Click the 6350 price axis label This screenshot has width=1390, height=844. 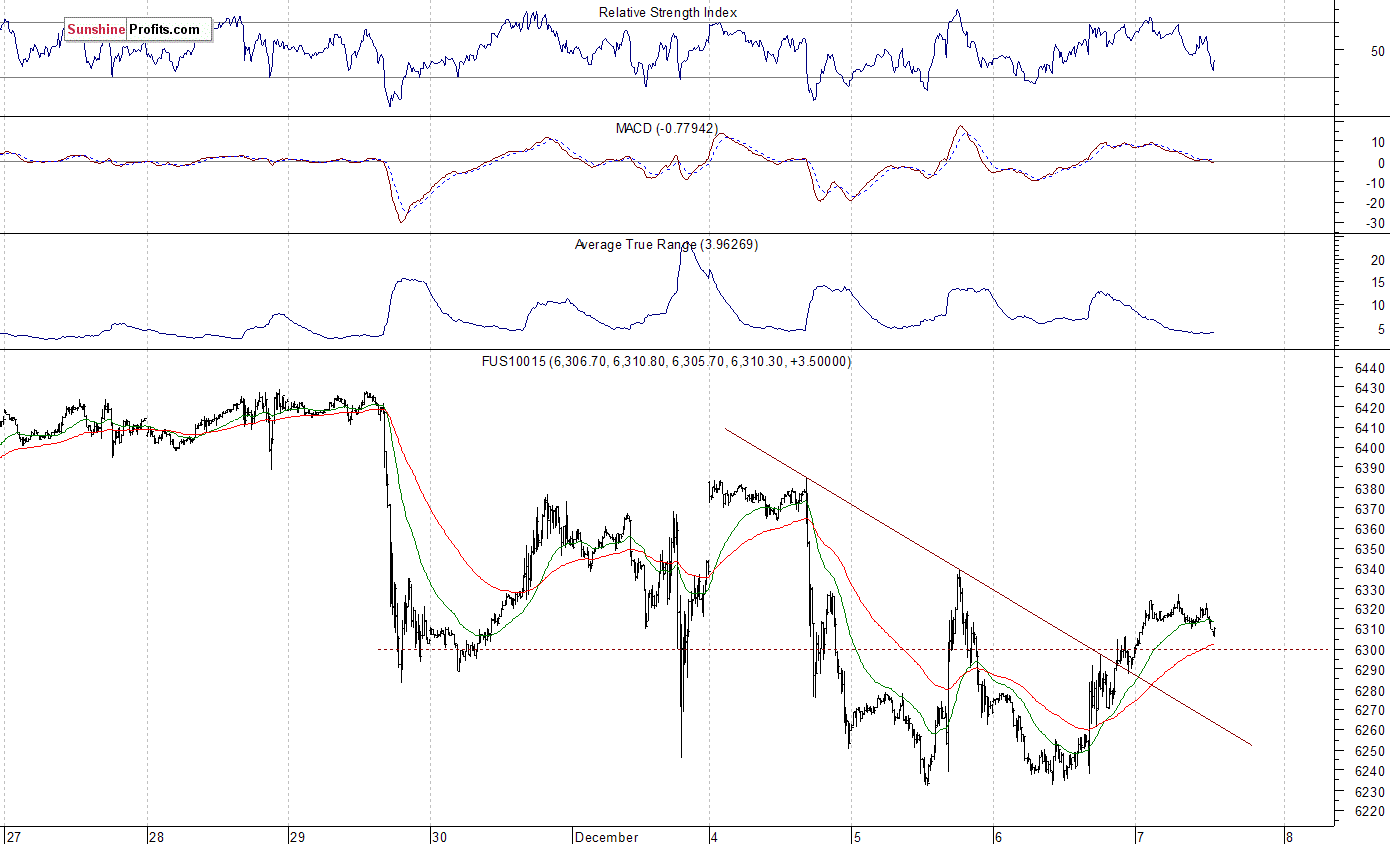pyautogui.click(x=1370, y=549)
